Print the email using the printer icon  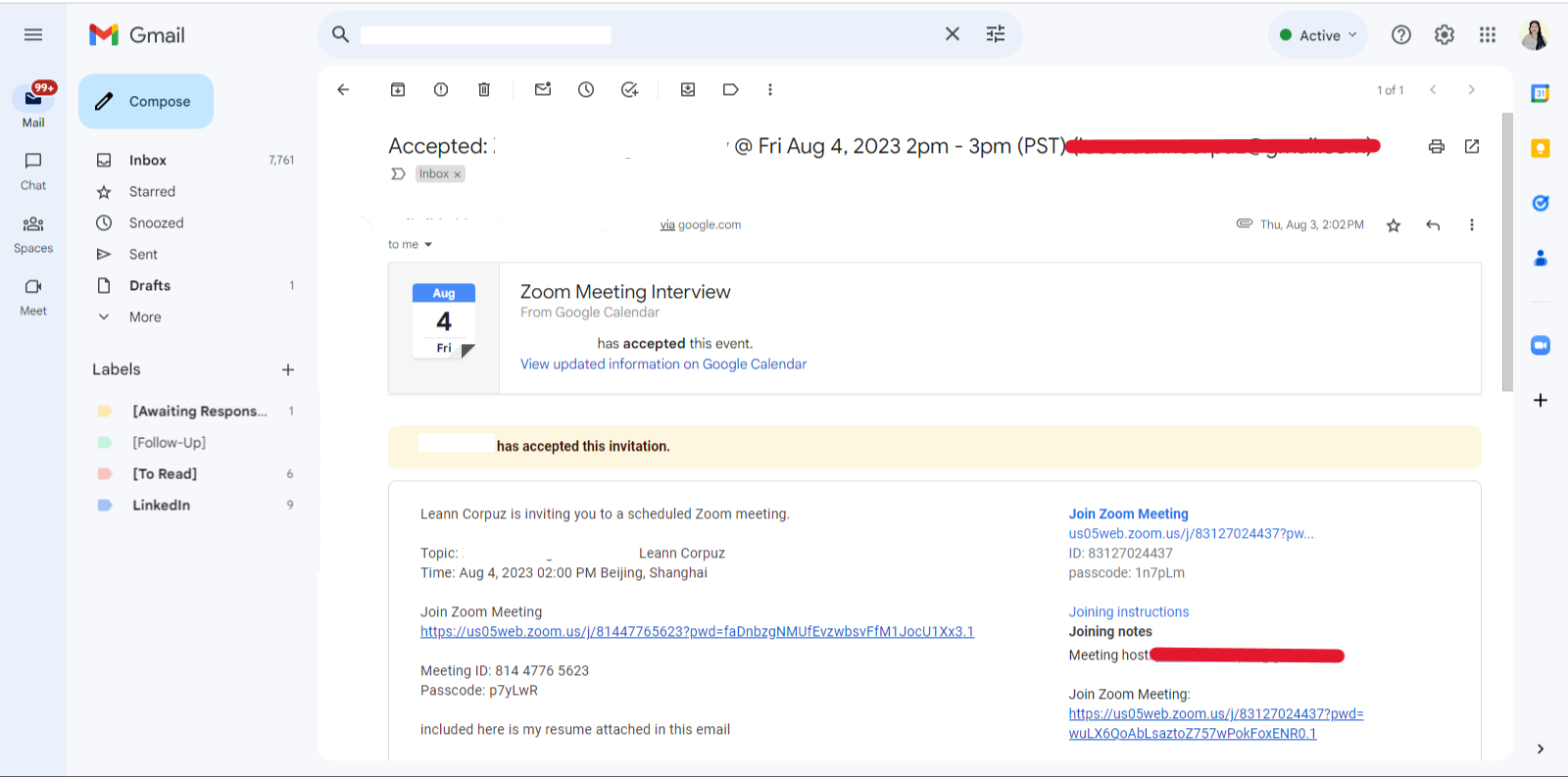(x=1437, y=147)
